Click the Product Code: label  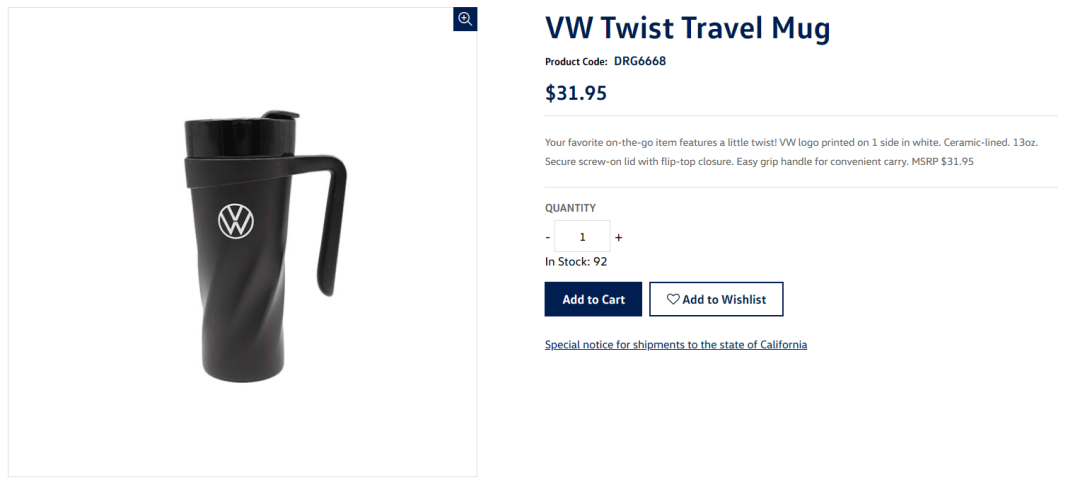point(575,62)
